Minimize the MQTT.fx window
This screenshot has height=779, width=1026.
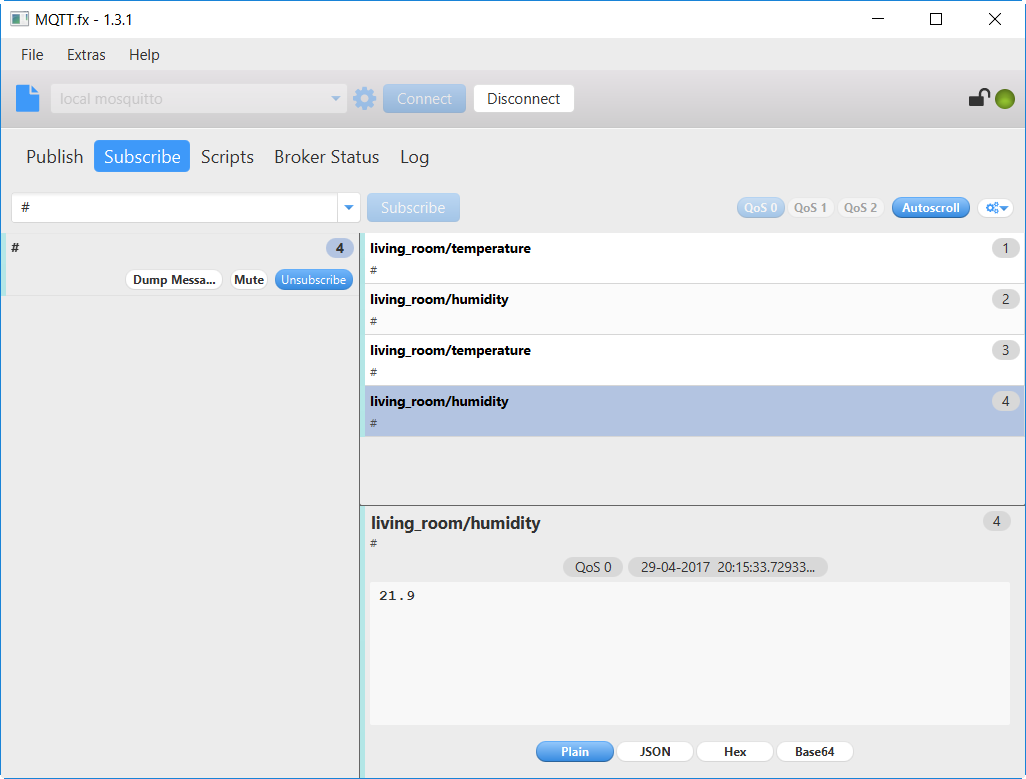878,20
